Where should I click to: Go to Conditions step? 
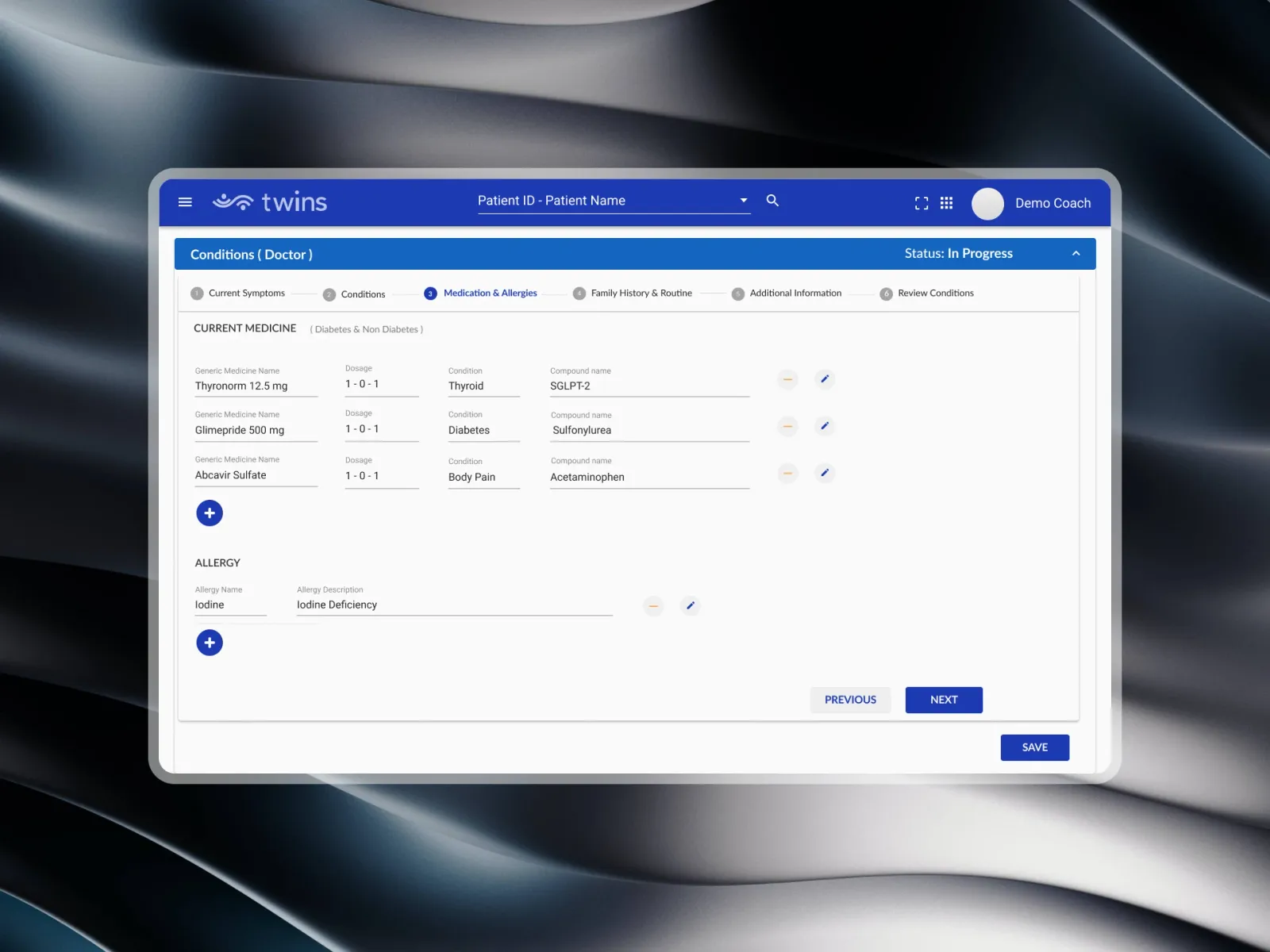354,294
